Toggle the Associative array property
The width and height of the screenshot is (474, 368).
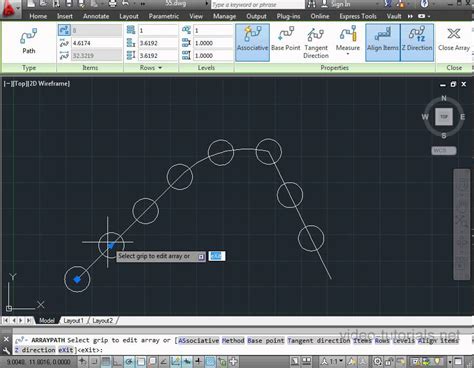252,42
